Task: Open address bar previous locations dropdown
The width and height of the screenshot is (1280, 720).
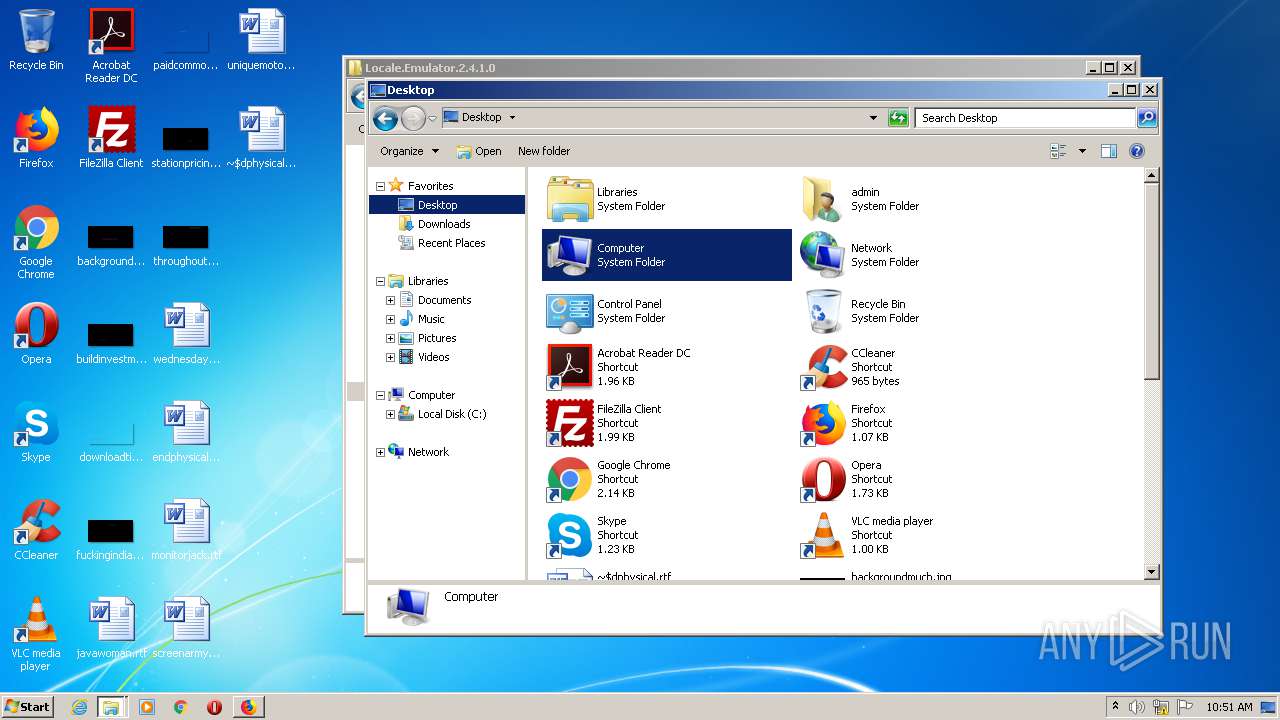Action: pos(873,118)
